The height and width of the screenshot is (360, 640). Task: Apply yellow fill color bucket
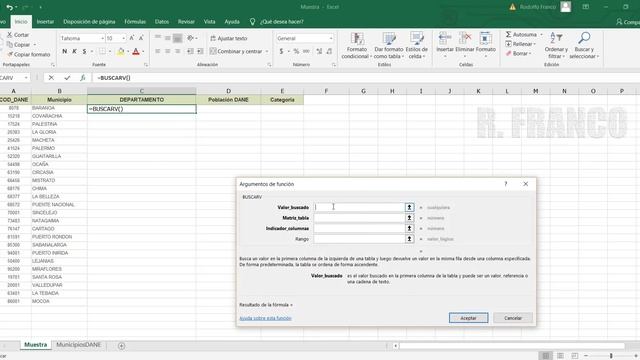121,51
